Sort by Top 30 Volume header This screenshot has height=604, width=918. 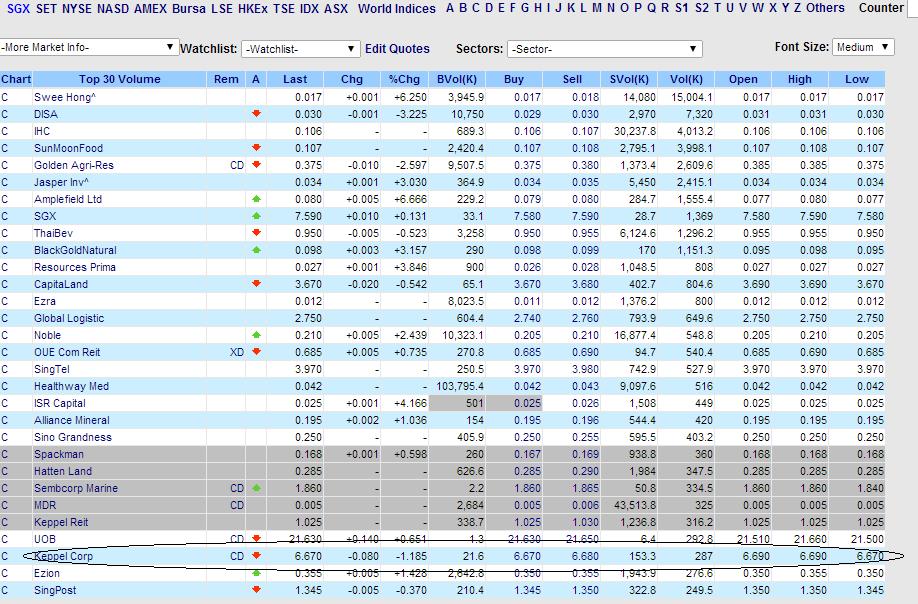119,79
